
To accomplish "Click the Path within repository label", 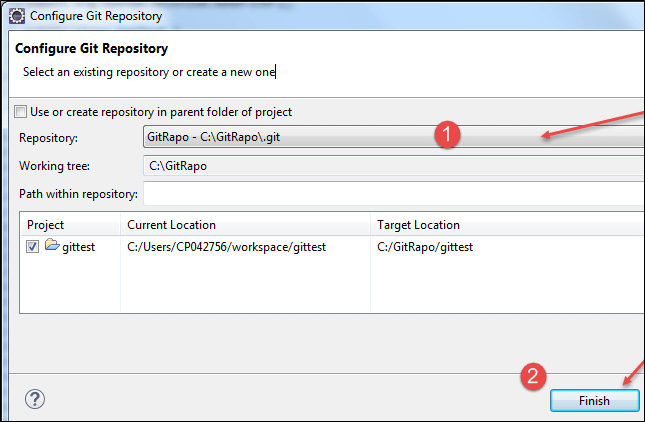I will (78, 193).
